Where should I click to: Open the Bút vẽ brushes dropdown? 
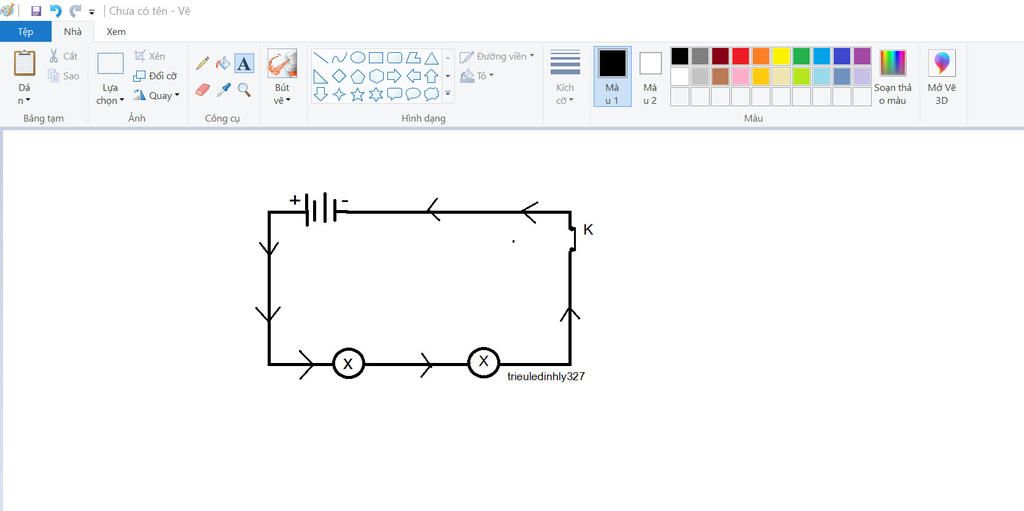click(282, 94)
